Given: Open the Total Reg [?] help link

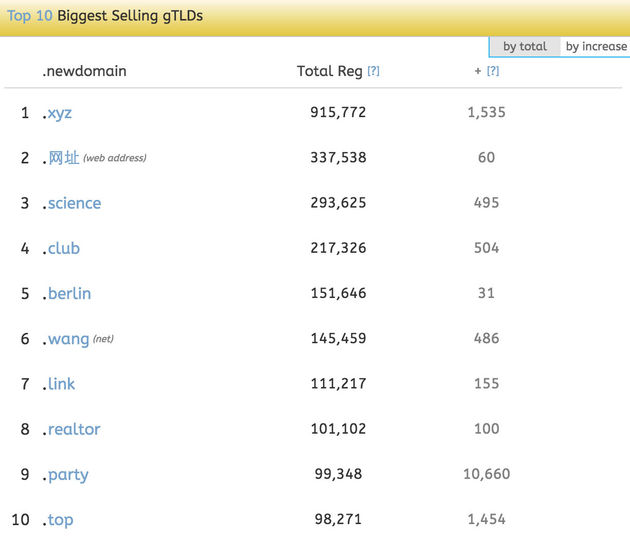Looking at the screenshot, I should 373,71.
